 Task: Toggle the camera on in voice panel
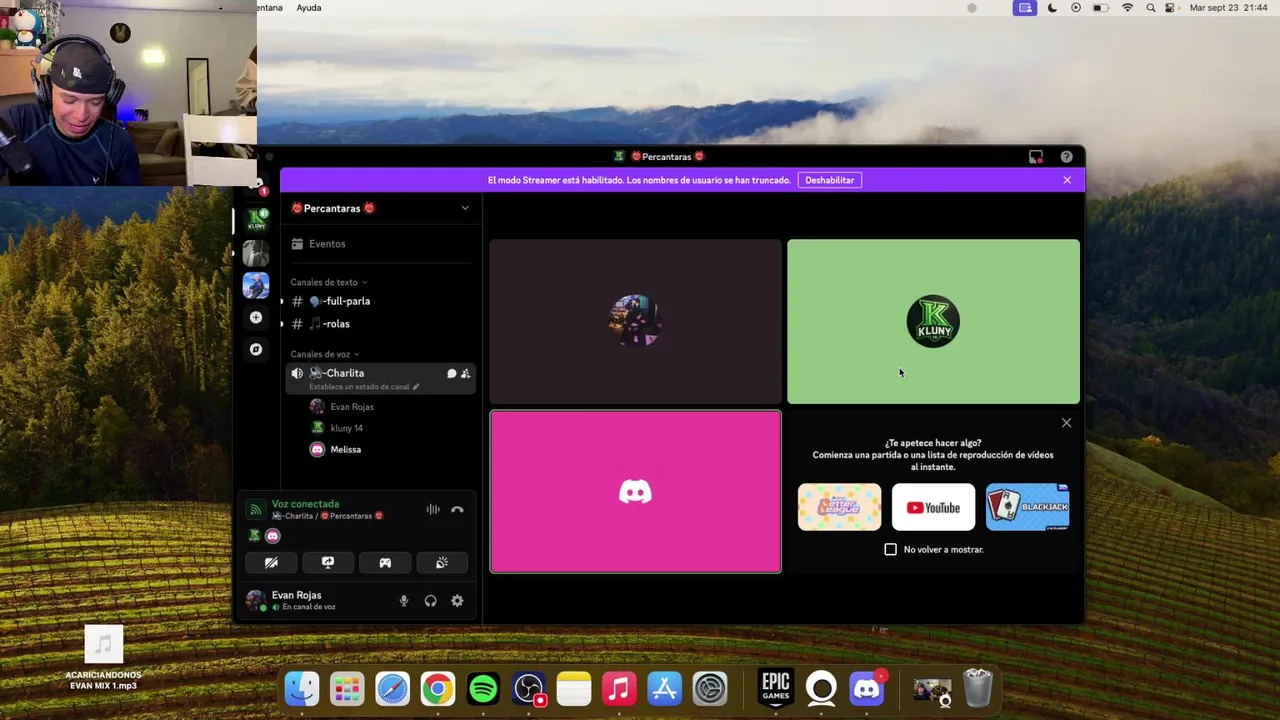pyautogui.click(x=271, y=563)
